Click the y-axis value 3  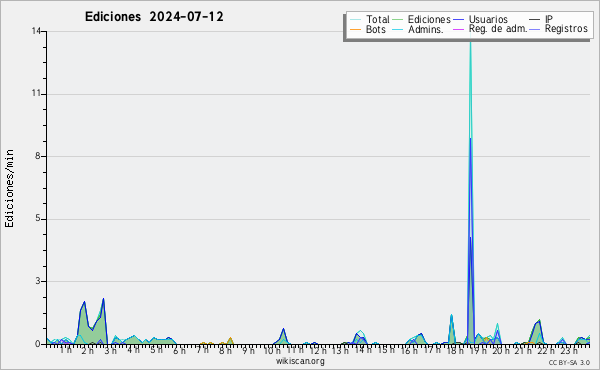coord(38,281)
